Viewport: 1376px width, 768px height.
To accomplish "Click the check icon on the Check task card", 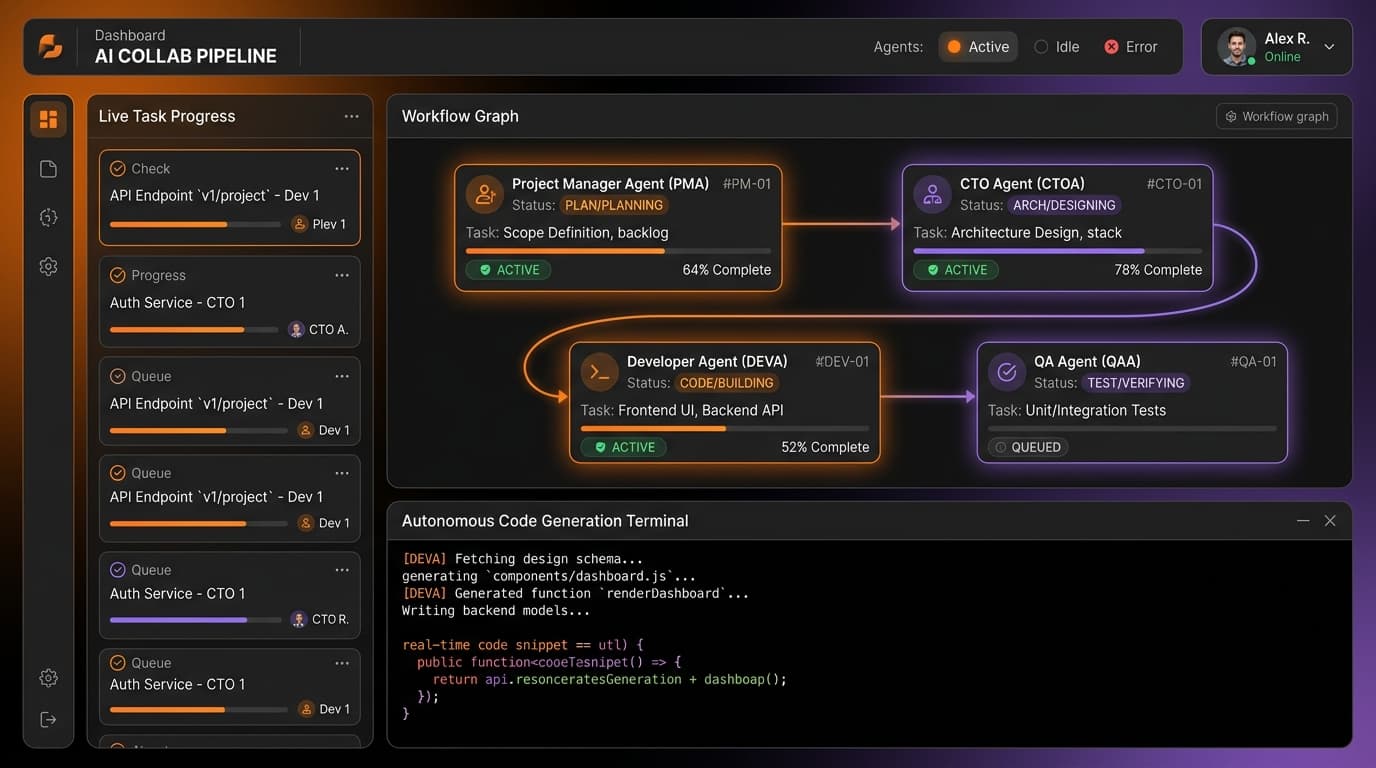I will pos(118,169).
